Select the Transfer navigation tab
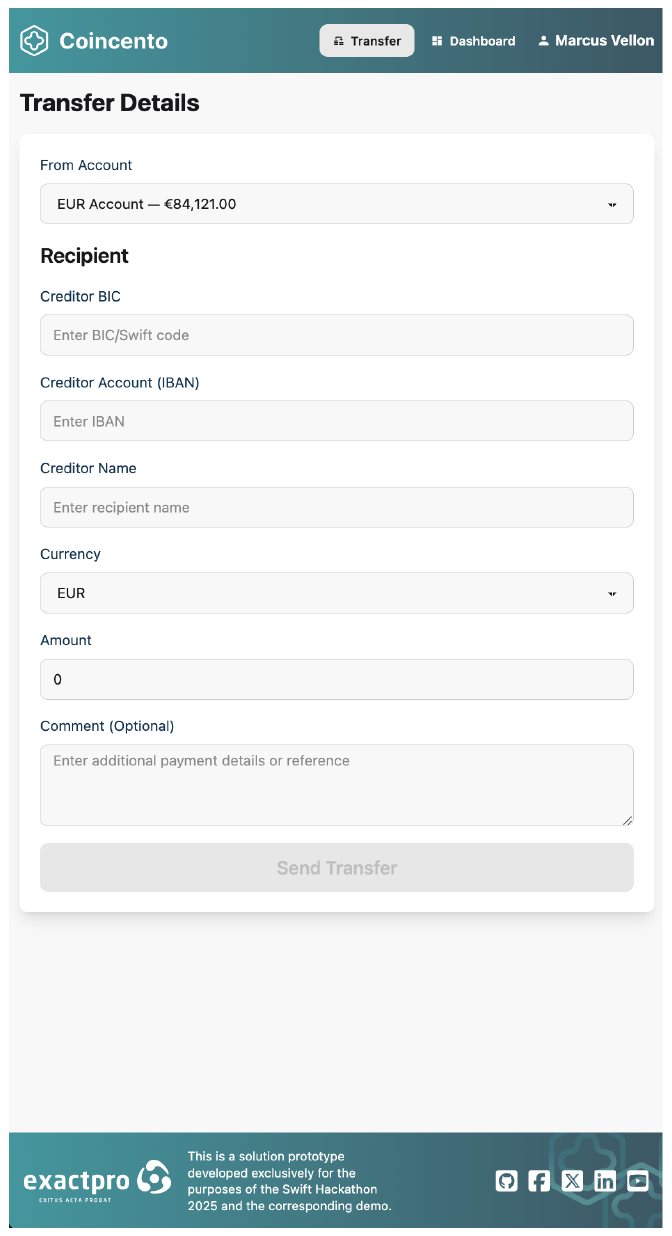 367,40
